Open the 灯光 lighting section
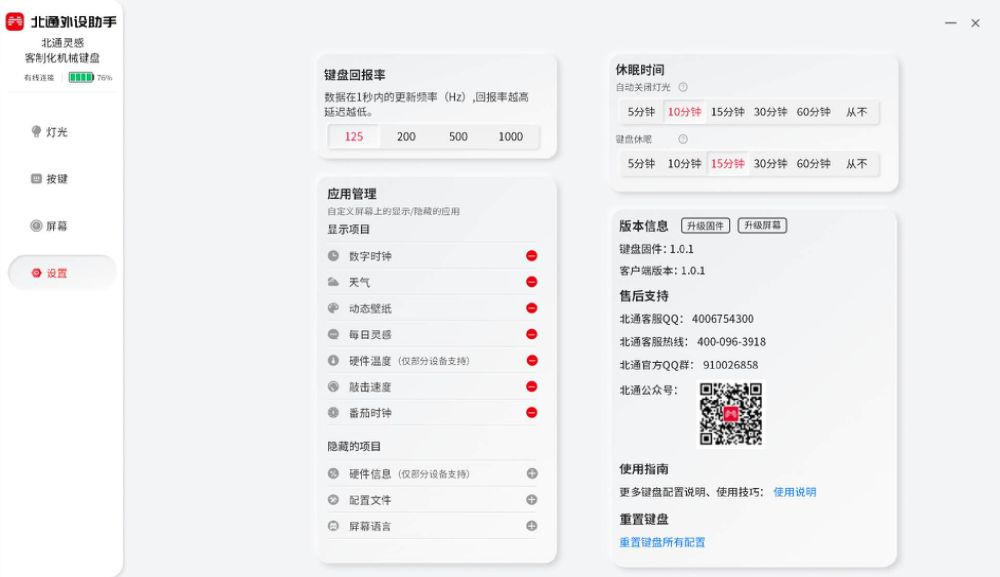The height and width of the screenshot is (577, 1000). coord(50,132)
